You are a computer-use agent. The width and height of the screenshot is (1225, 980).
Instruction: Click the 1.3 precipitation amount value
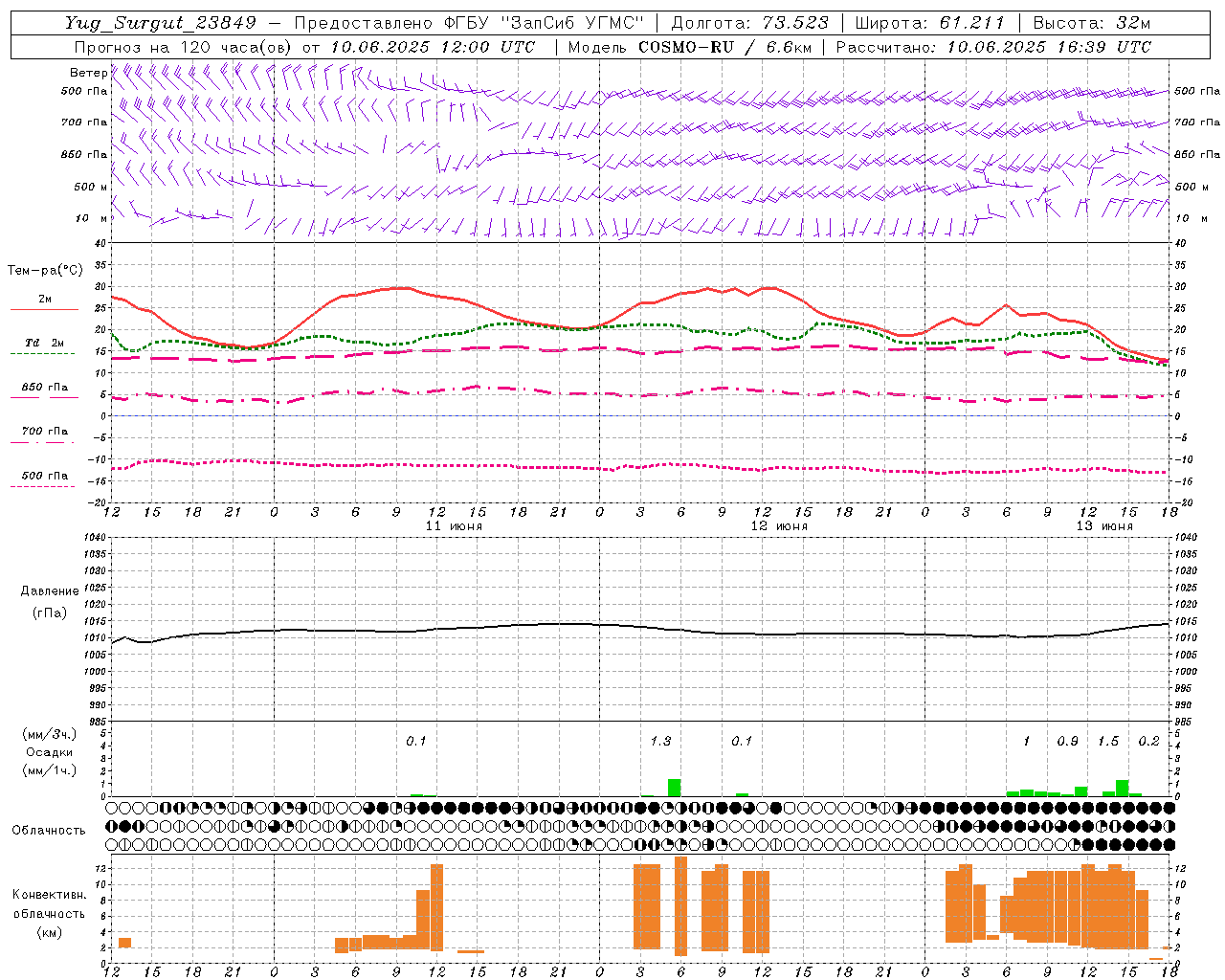[660, 742]
